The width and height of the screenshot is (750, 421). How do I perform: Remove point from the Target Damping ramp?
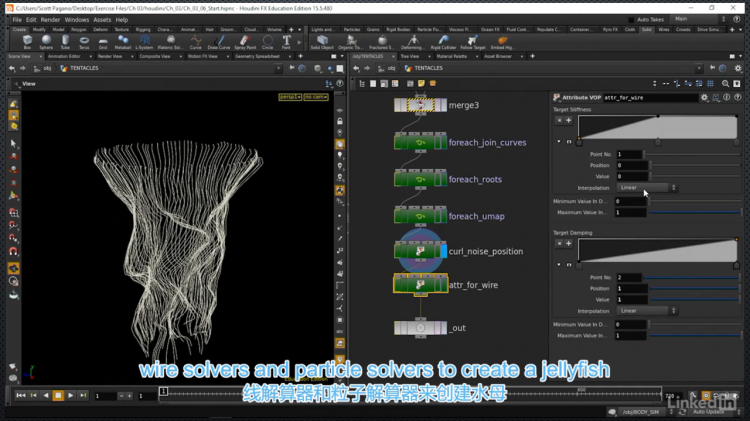[559, 244]
